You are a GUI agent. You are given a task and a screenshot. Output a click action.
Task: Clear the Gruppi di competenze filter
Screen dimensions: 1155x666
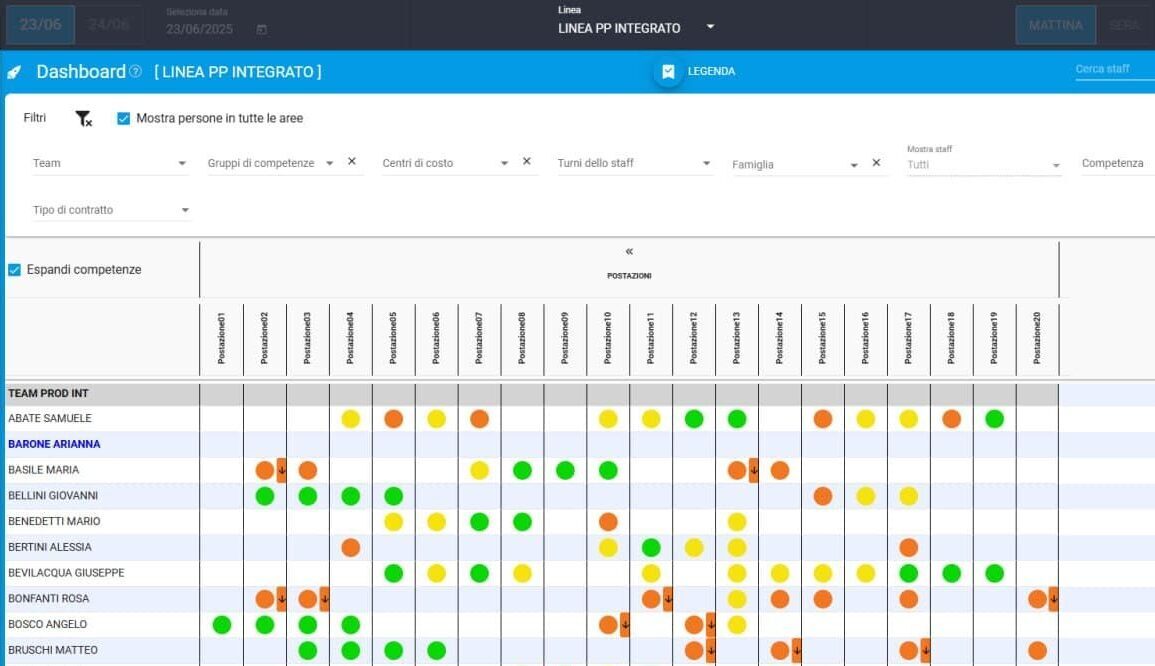click(352, 161)
